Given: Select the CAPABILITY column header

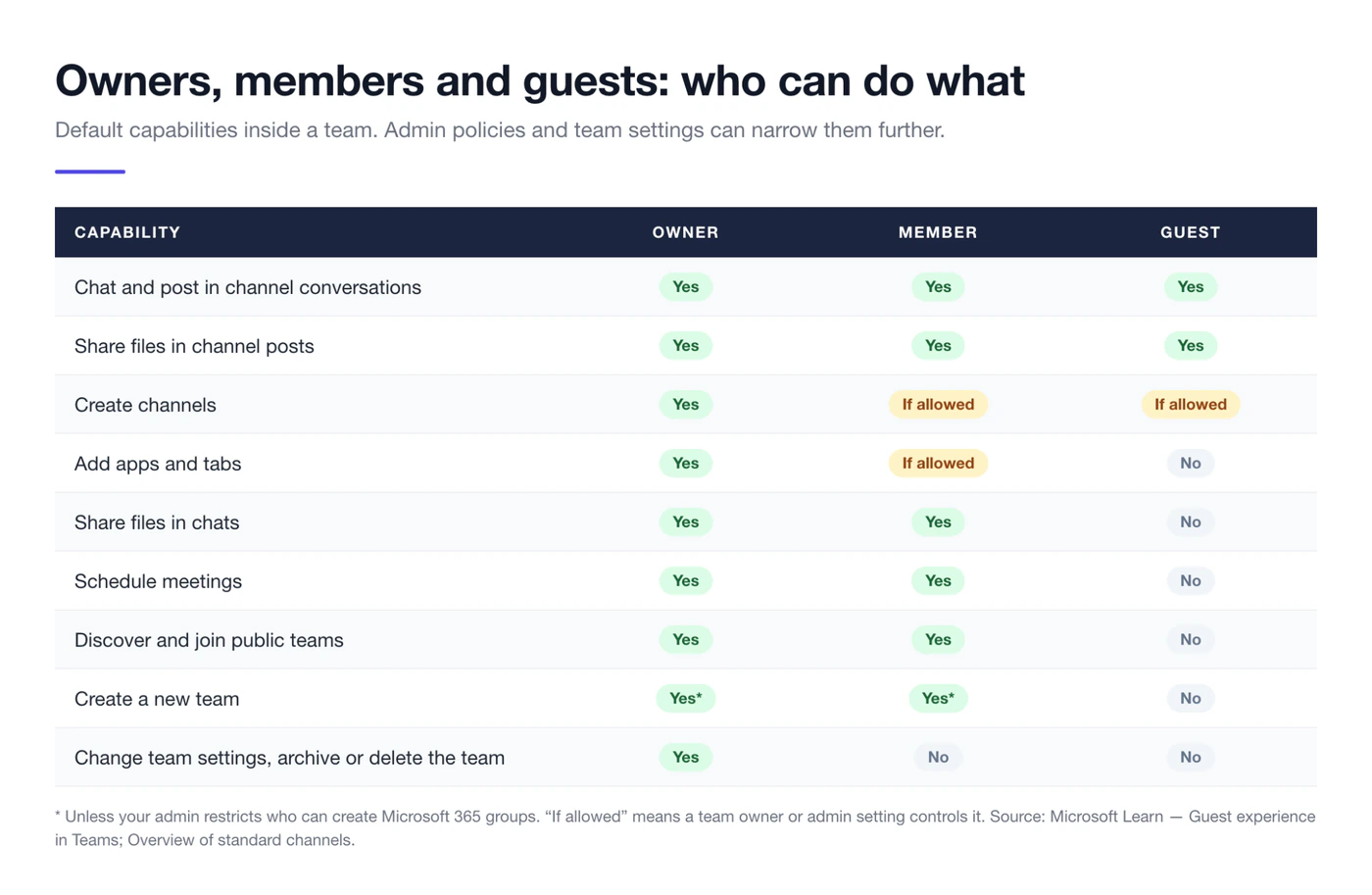Looking at the screenshot, I should 127,232.
